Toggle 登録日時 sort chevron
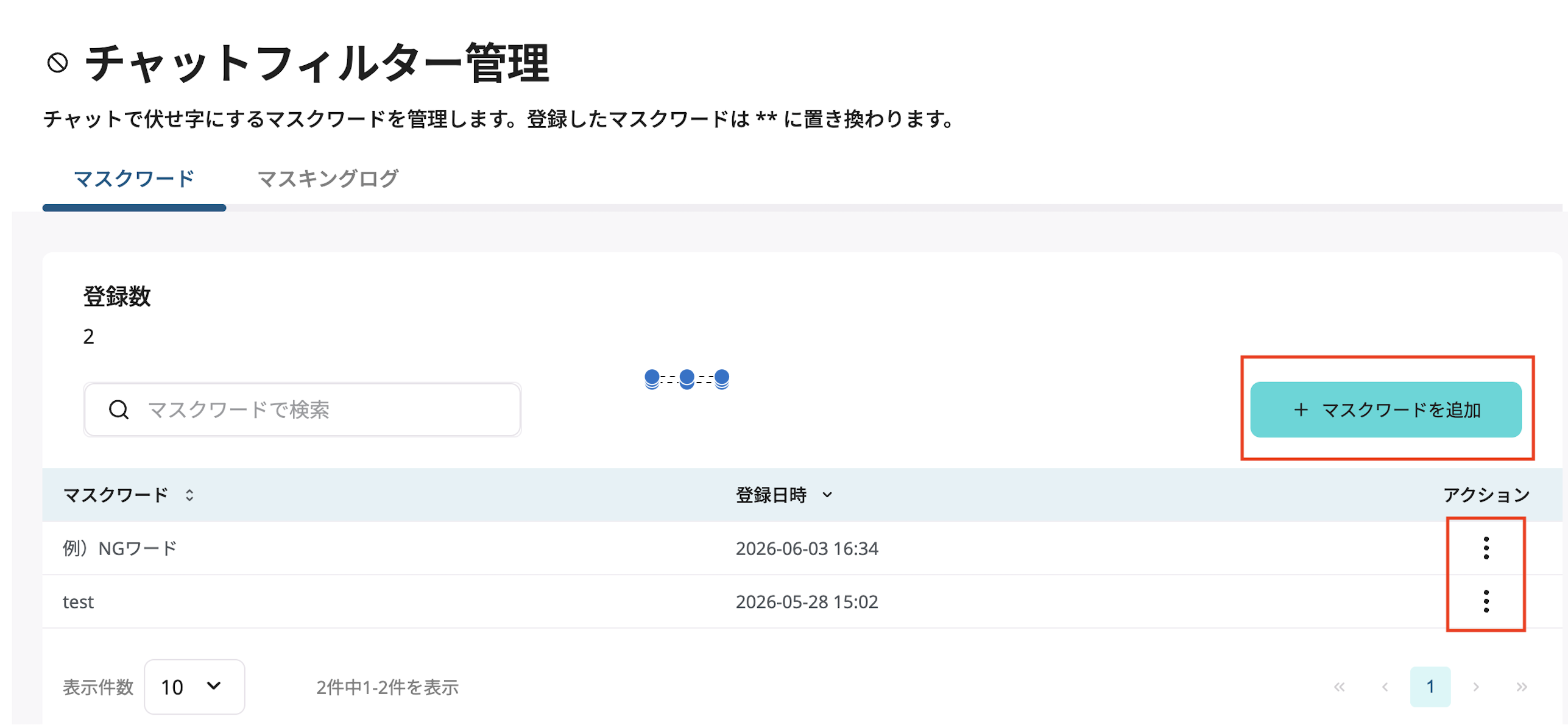 pos(827,495)
